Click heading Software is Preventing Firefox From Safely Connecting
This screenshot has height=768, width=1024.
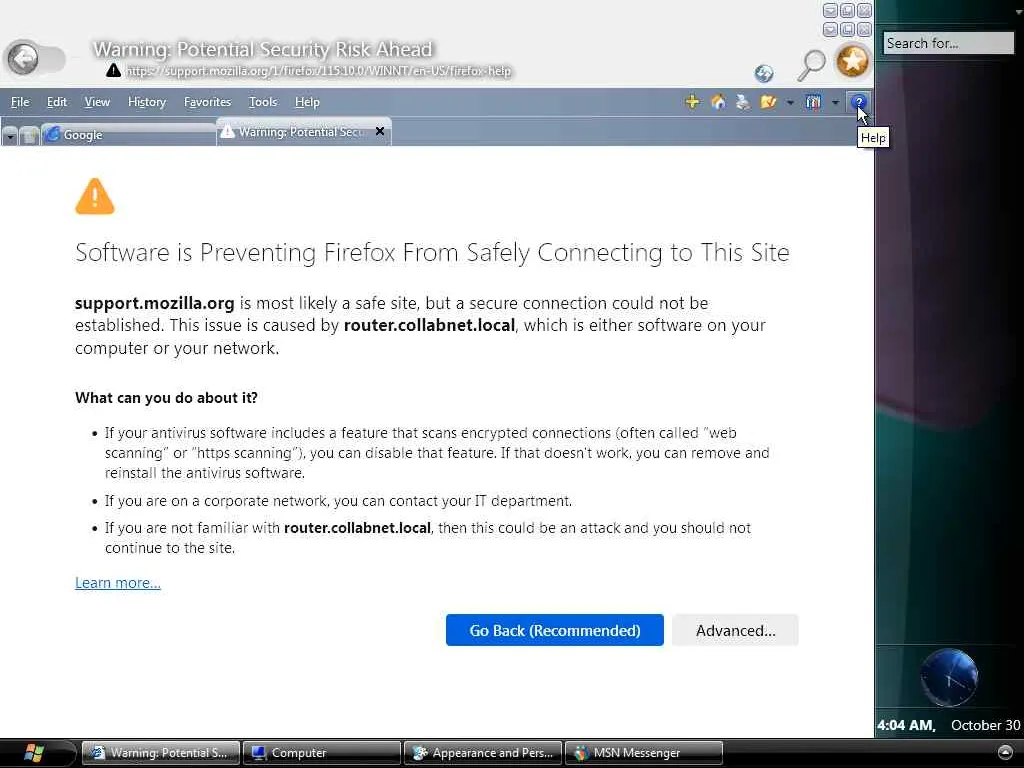(x=432, y=252)
